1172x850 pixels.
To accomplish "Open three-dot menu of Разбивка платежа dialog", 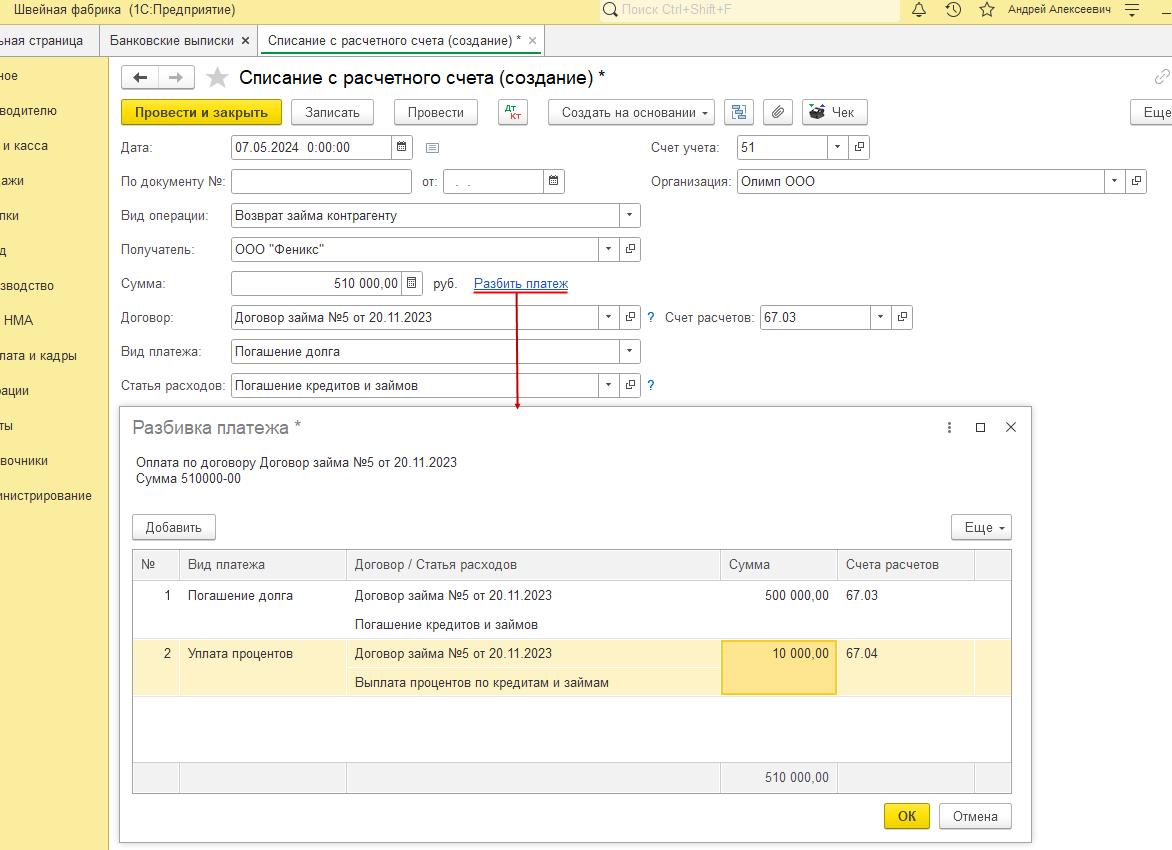I will pyautogui.click(x=949, y=427).
